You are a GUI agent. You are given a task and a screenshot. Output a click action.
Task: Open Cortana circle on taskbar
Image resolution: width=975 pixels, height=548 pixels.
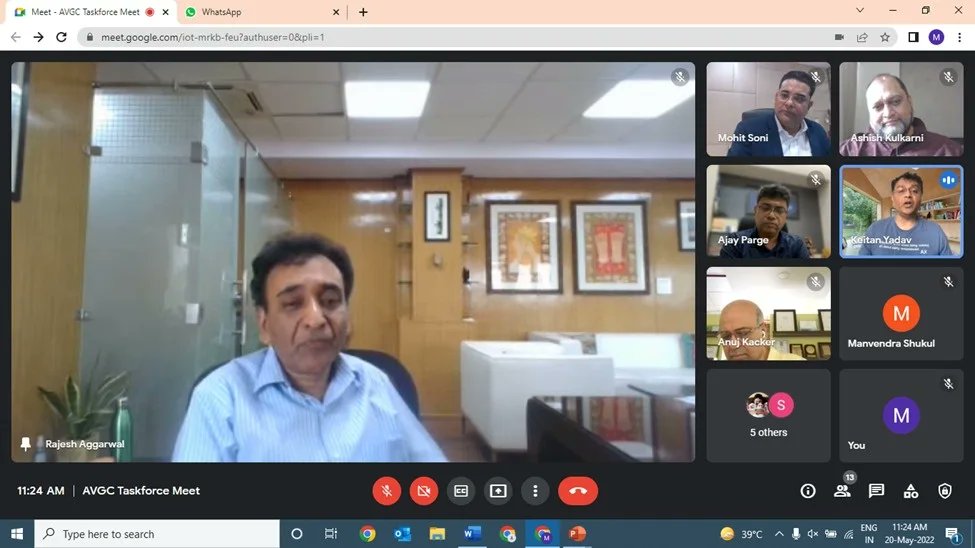[x=297, y=534]
